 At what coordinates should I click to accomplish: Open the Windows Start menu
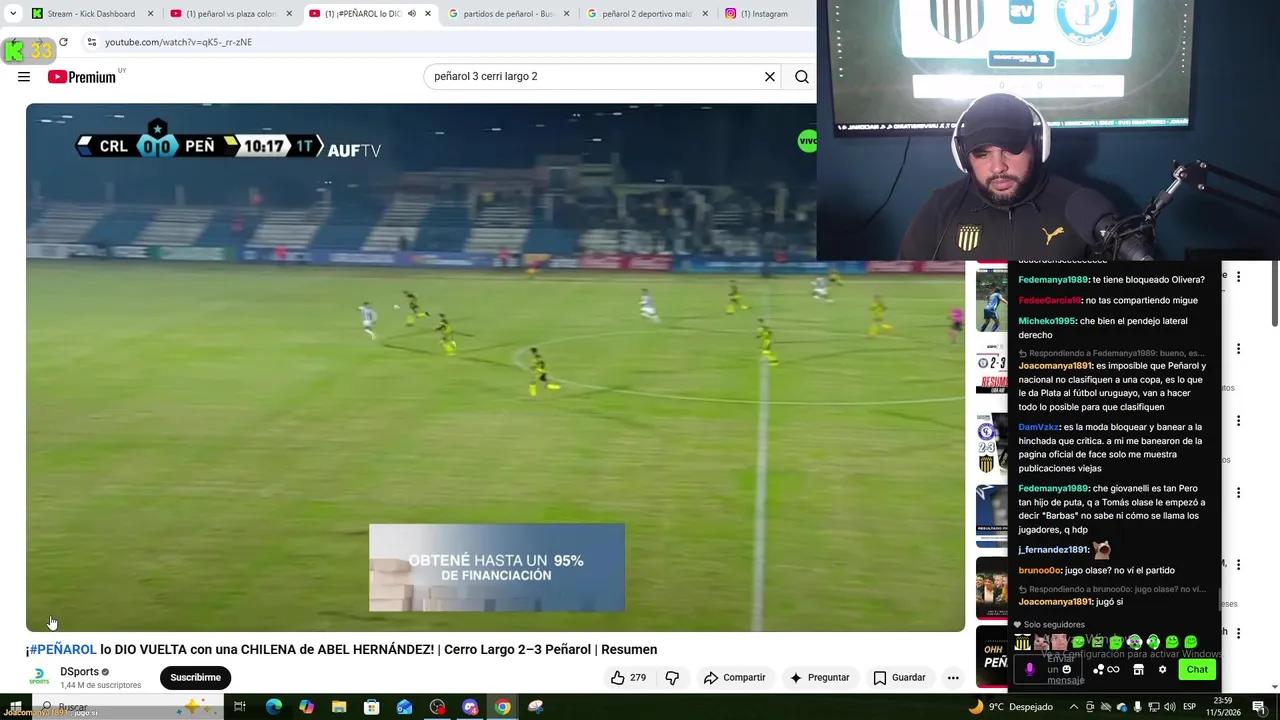pos(15,707)
